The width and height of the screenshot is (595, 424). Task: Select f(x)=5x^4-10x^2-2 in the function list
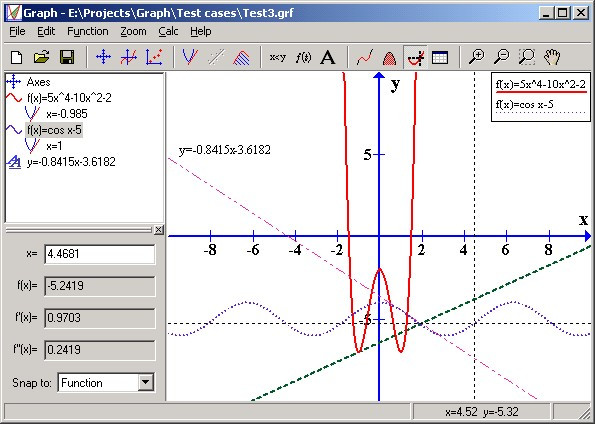click(x=69, y=98)
